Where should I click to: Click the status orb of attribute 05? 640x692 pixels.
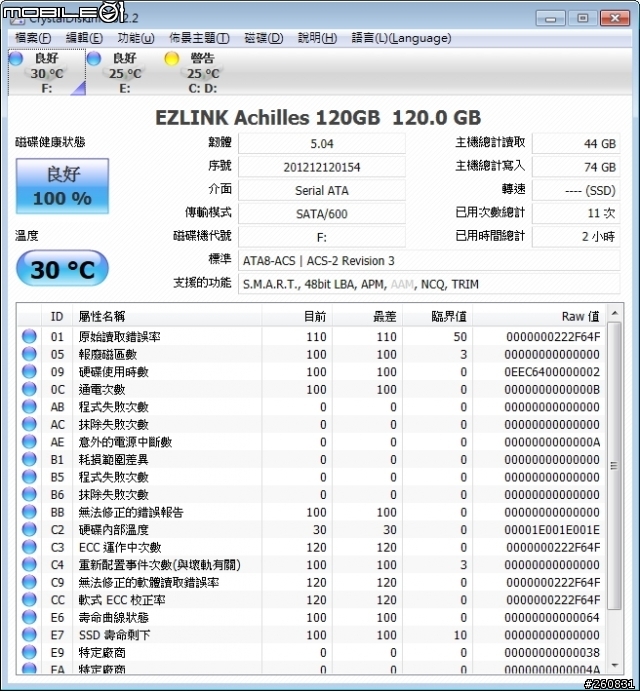point(29,354)
